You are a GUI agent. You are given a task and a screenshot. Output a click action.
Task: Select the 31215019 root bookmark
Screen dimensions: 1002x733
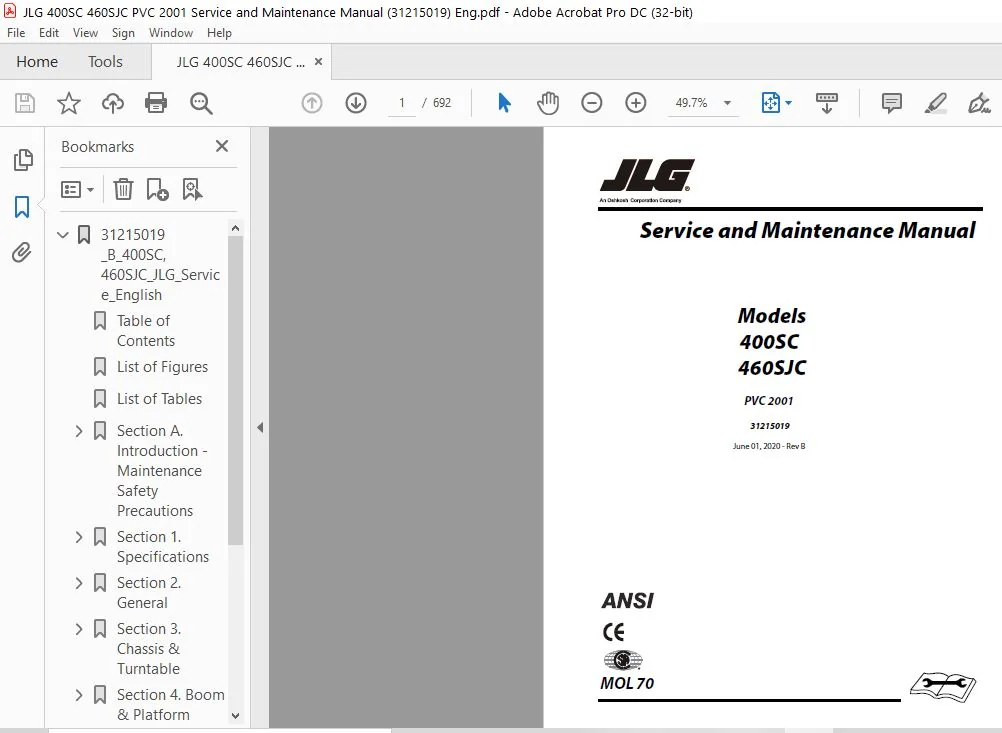tap(160, 265)
